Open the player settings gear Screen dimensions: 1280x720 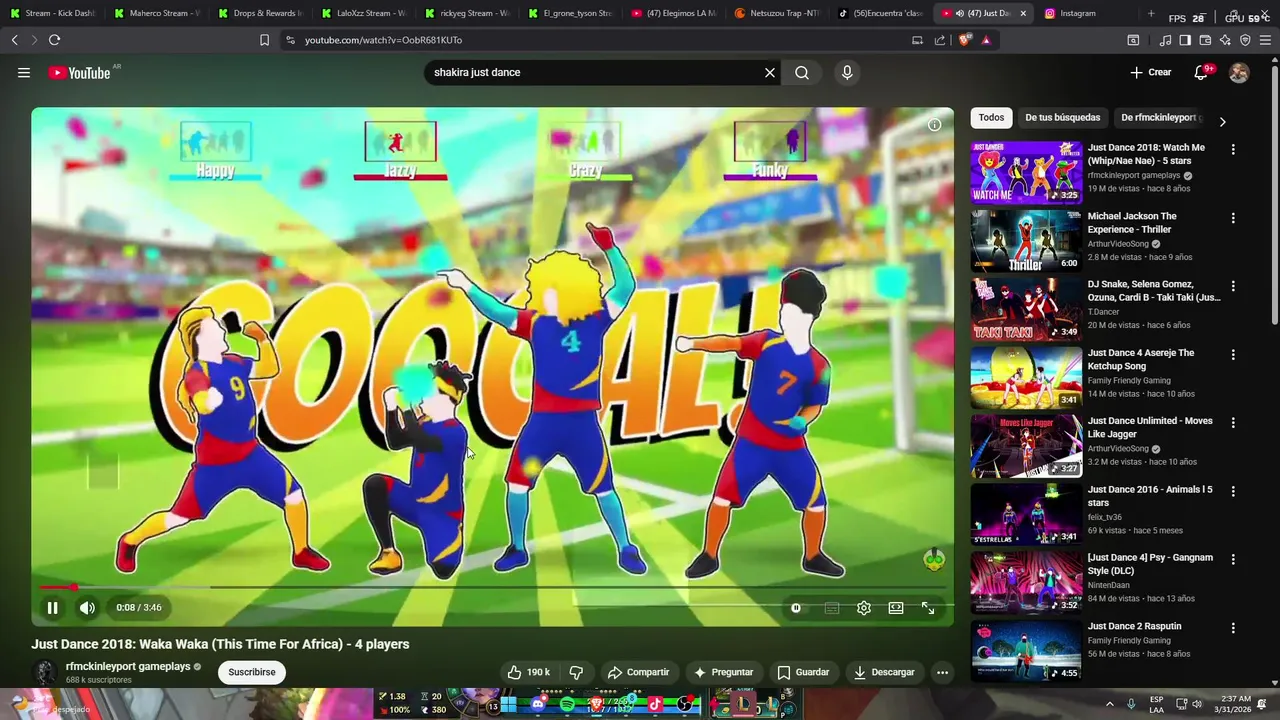coord(864,607)
